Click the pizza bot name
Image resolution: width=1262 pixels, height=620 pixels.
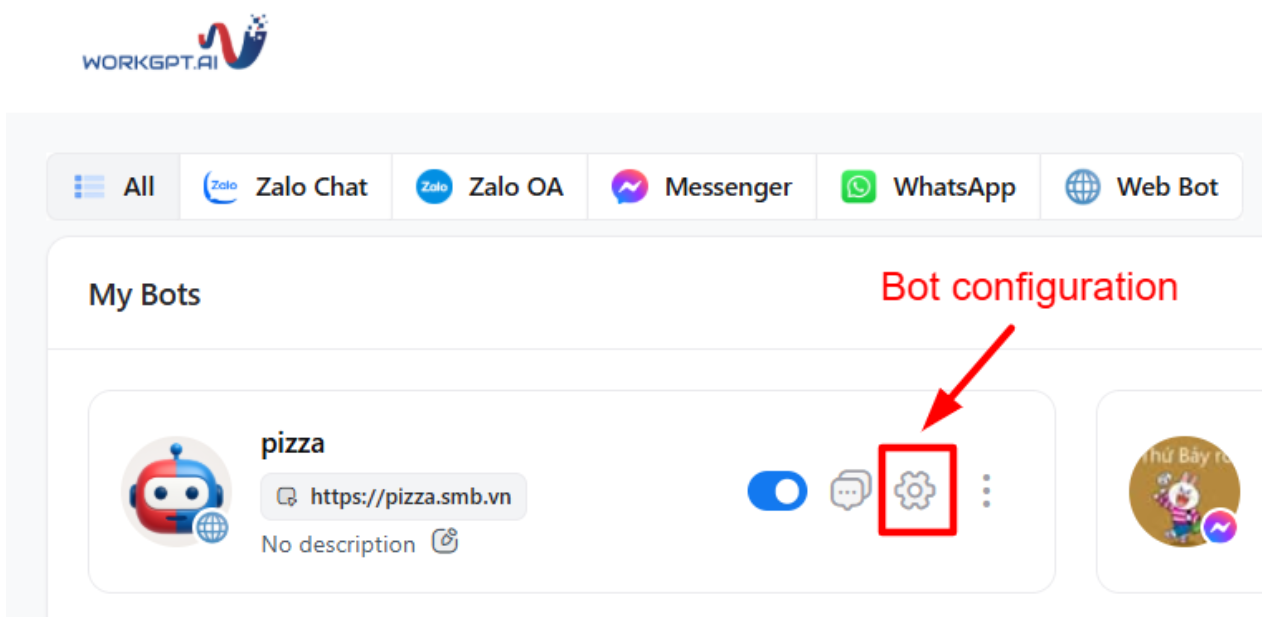click(x=293, y=443)
